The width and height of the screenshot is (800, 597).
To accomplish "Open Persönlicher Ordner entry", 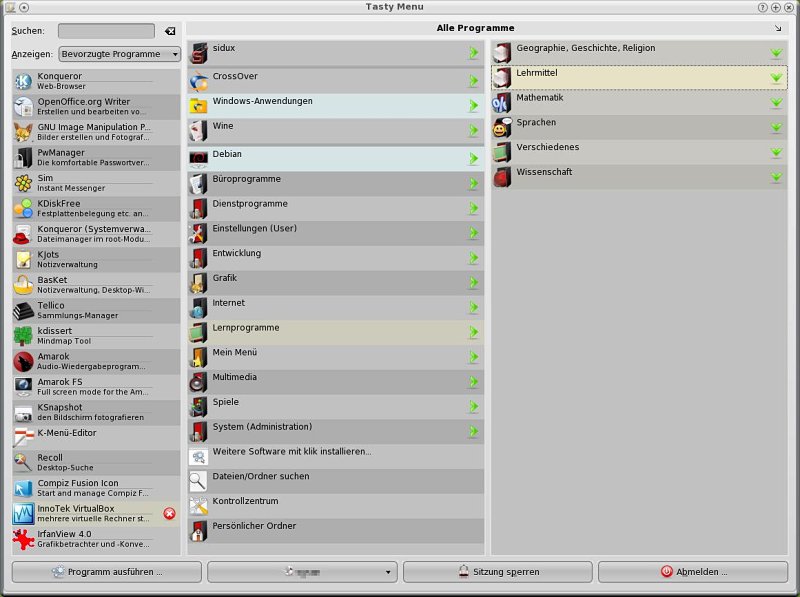I will (x=336, y=531).
